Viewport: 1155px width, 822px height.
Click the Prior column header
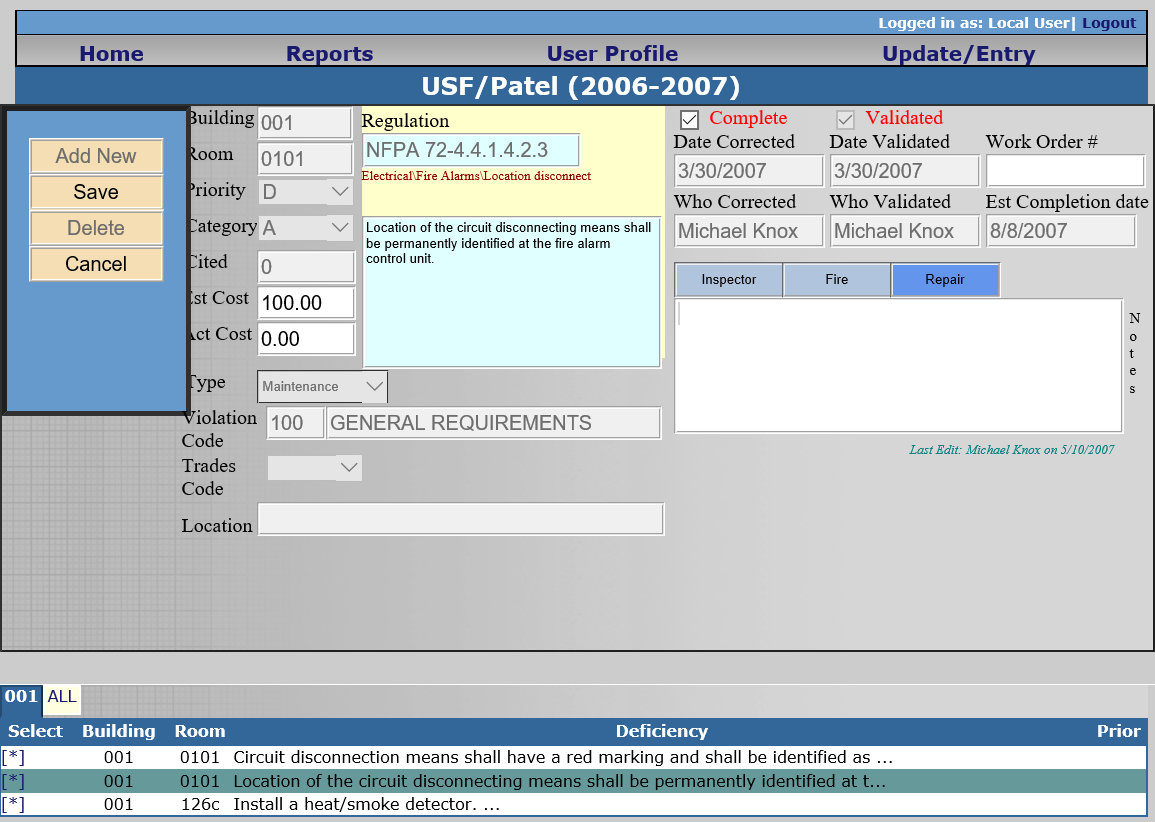(1118, 731)
